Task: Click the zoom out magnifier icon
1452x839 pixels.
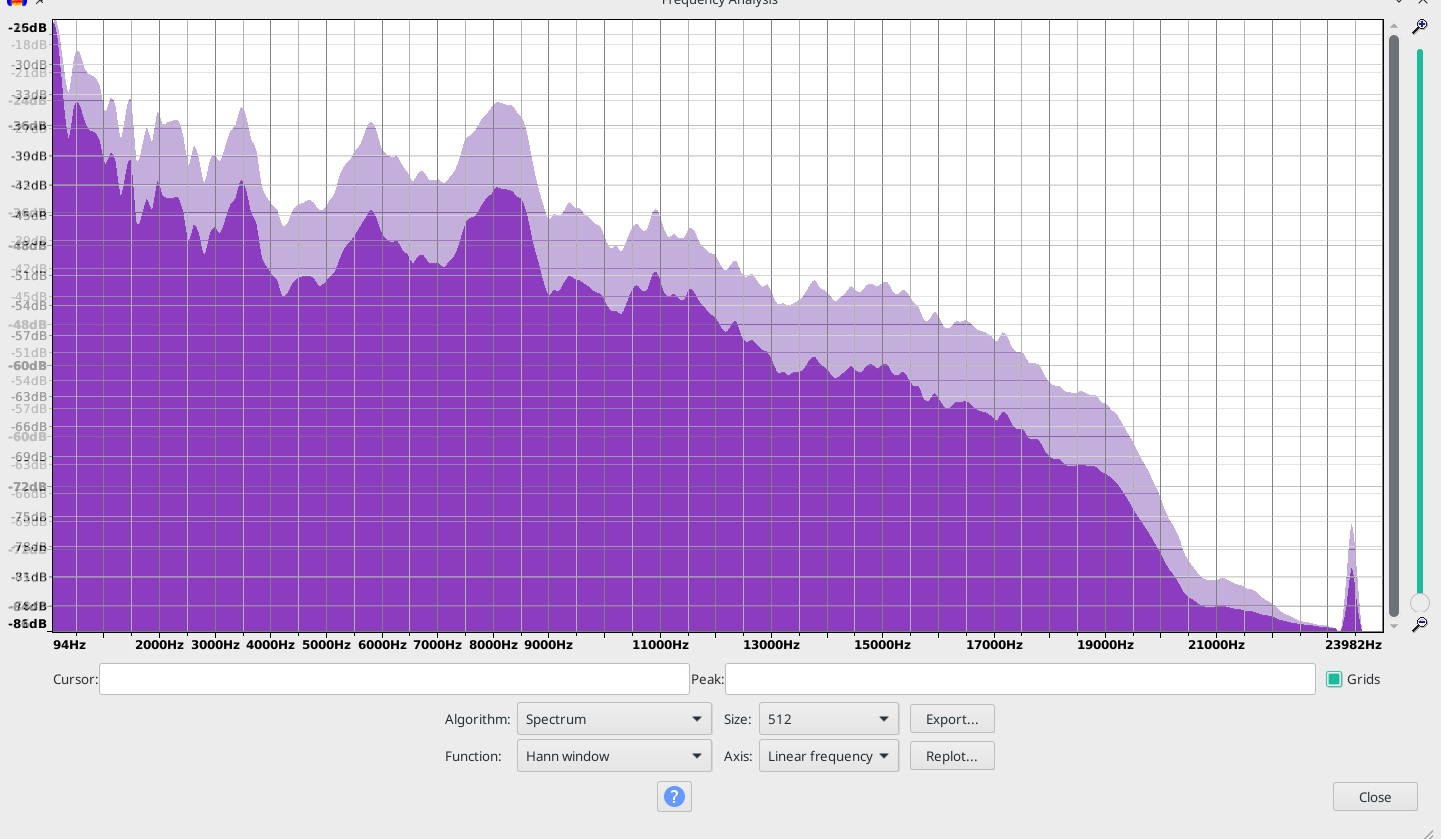Action: [1419, 625]
